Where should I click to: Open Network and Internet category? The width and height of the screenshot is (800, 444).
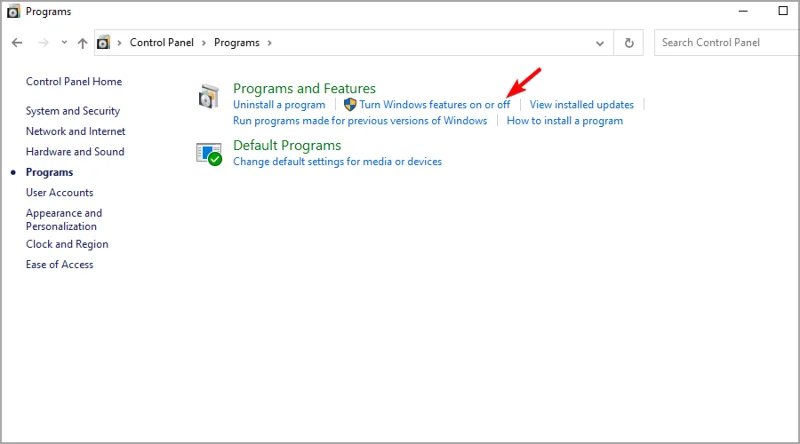coord(76,131)
